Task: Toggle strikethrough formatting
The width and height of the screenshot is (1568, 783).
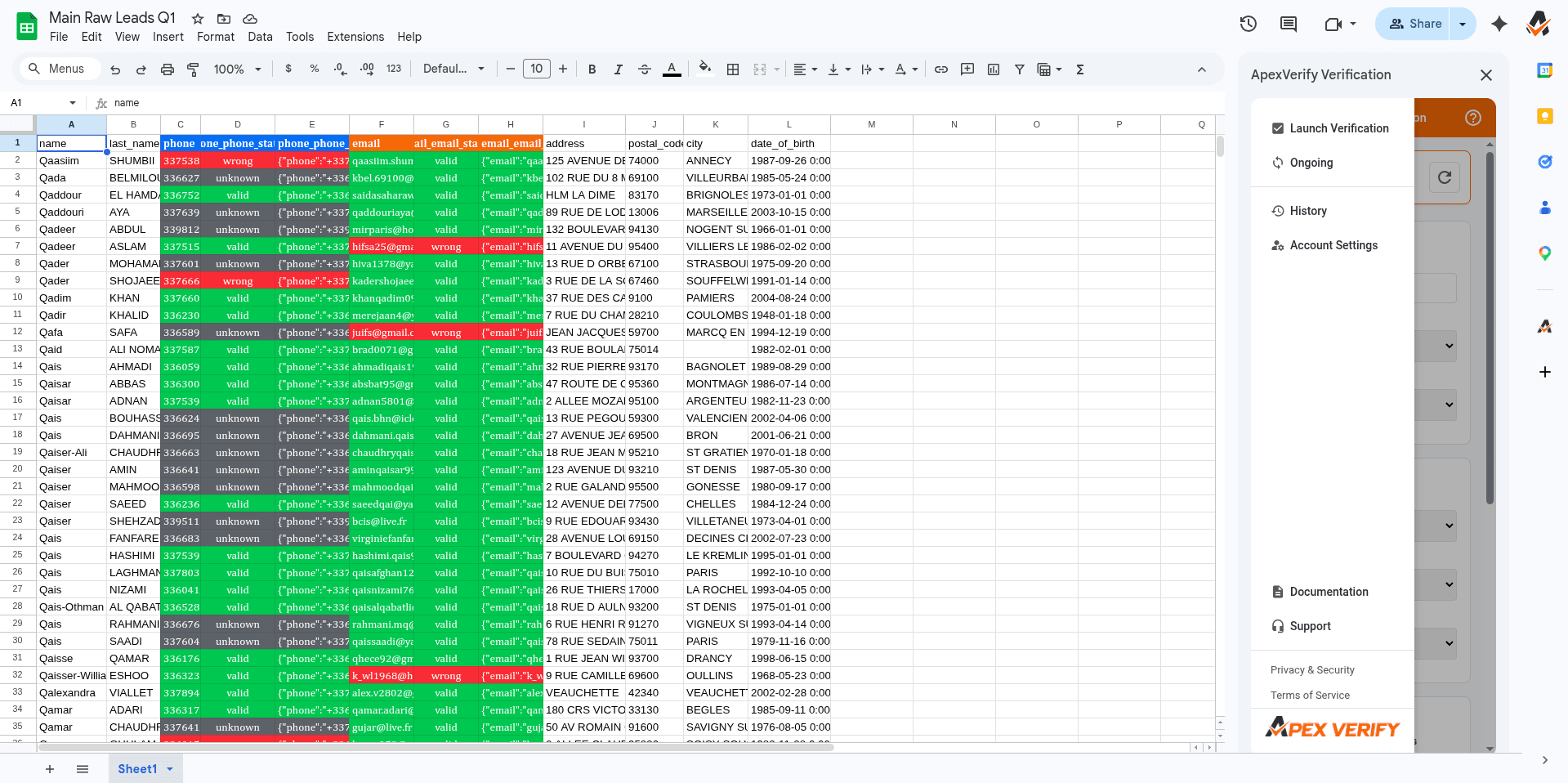Action: pyautogui.click(x=644, y=69)
